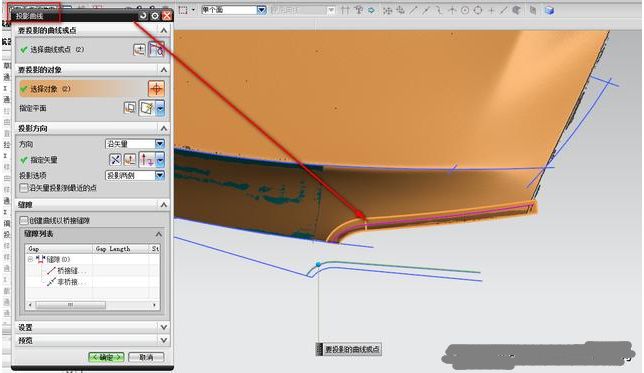Screen dimensions: 644x373
Task: Collapse the 缝隙 (0) tree node
Action: pos(30,260)
